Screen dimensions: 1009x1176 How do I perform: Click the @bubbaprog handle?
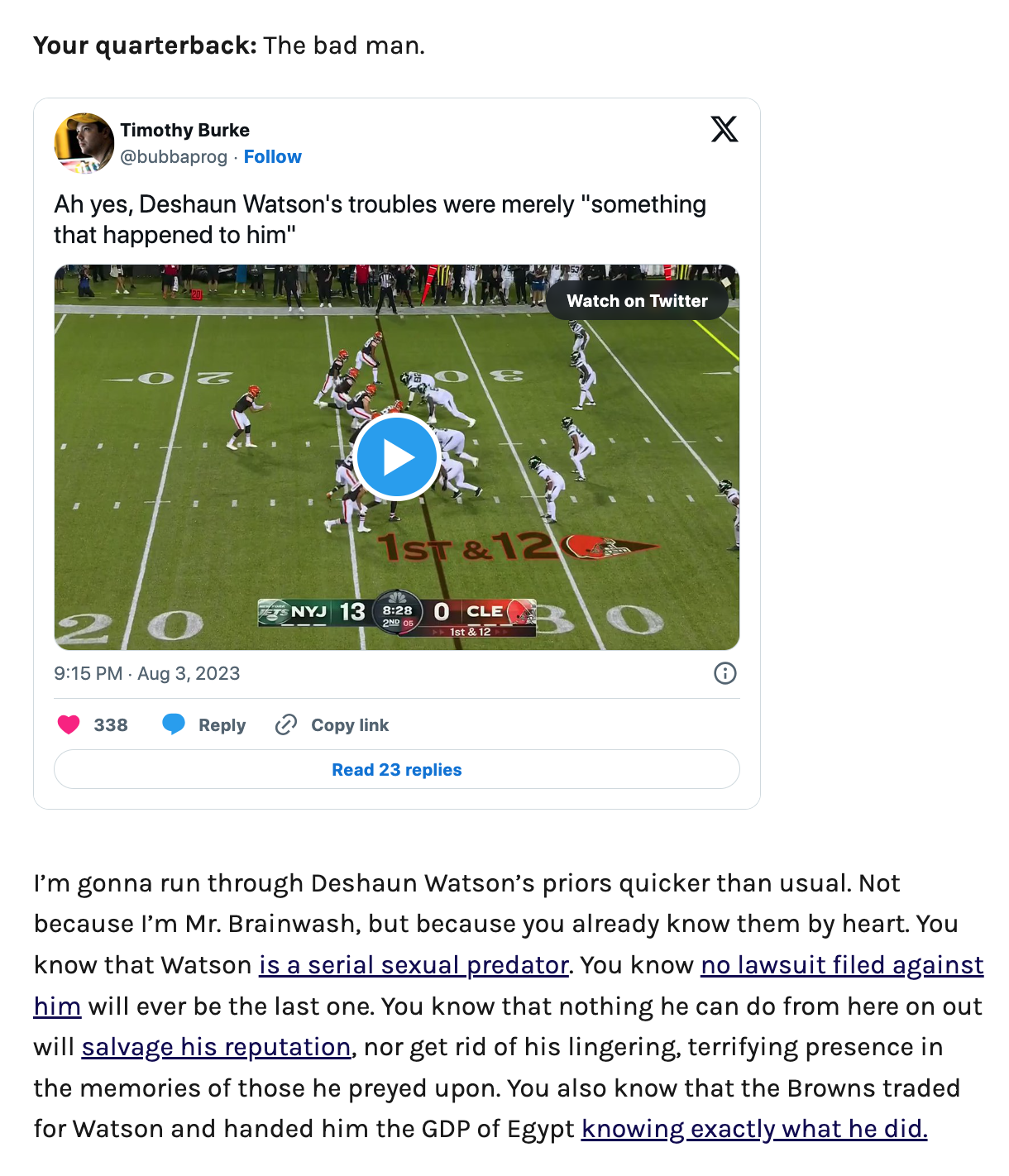(174, 156)
